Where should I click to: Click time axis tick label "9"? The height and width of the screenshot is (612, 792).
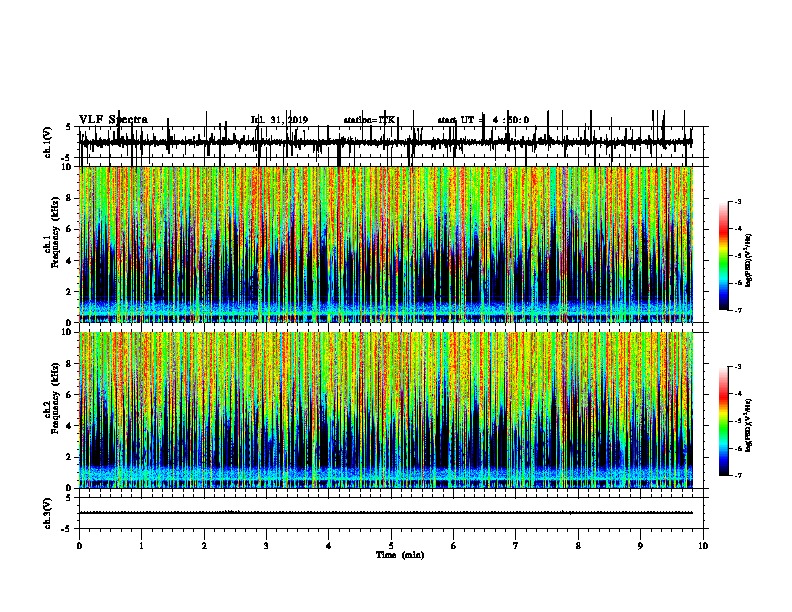(640, 546)
